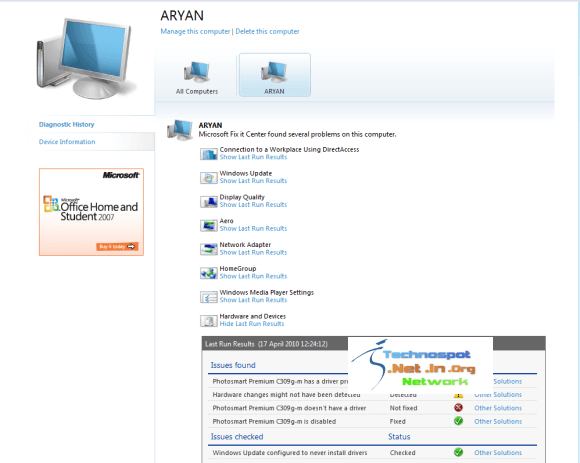Show Last Run Results for Network Adapter

click(253, 253)
